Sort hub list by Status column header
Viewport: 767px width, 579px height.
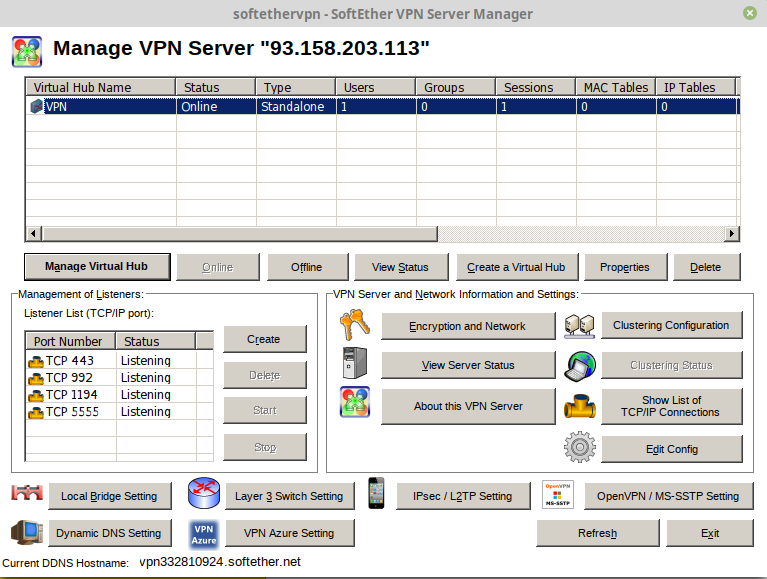216,88
